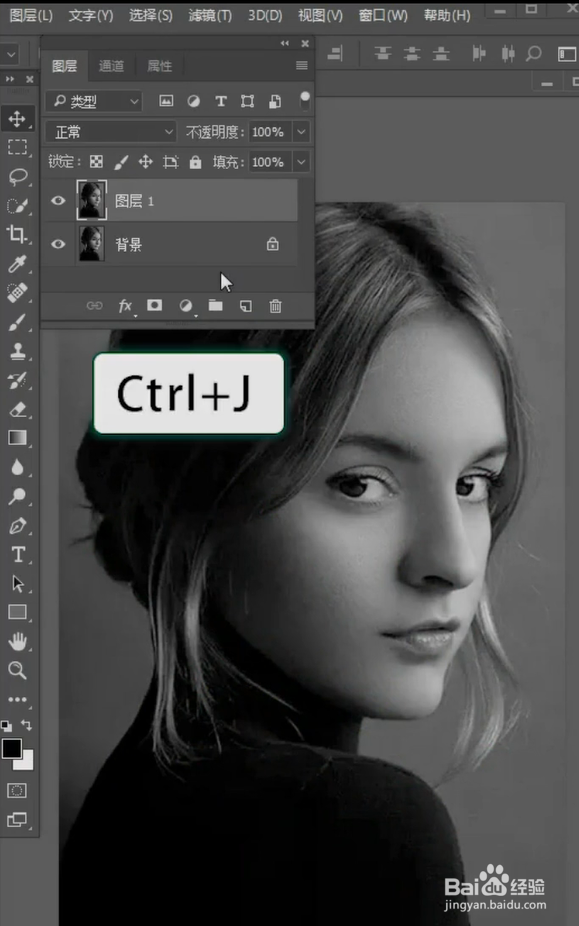This screenshot has width=579, height=926.
Task: Select the Spot Healing Brush tool
Action: click(x=17, y=293)
